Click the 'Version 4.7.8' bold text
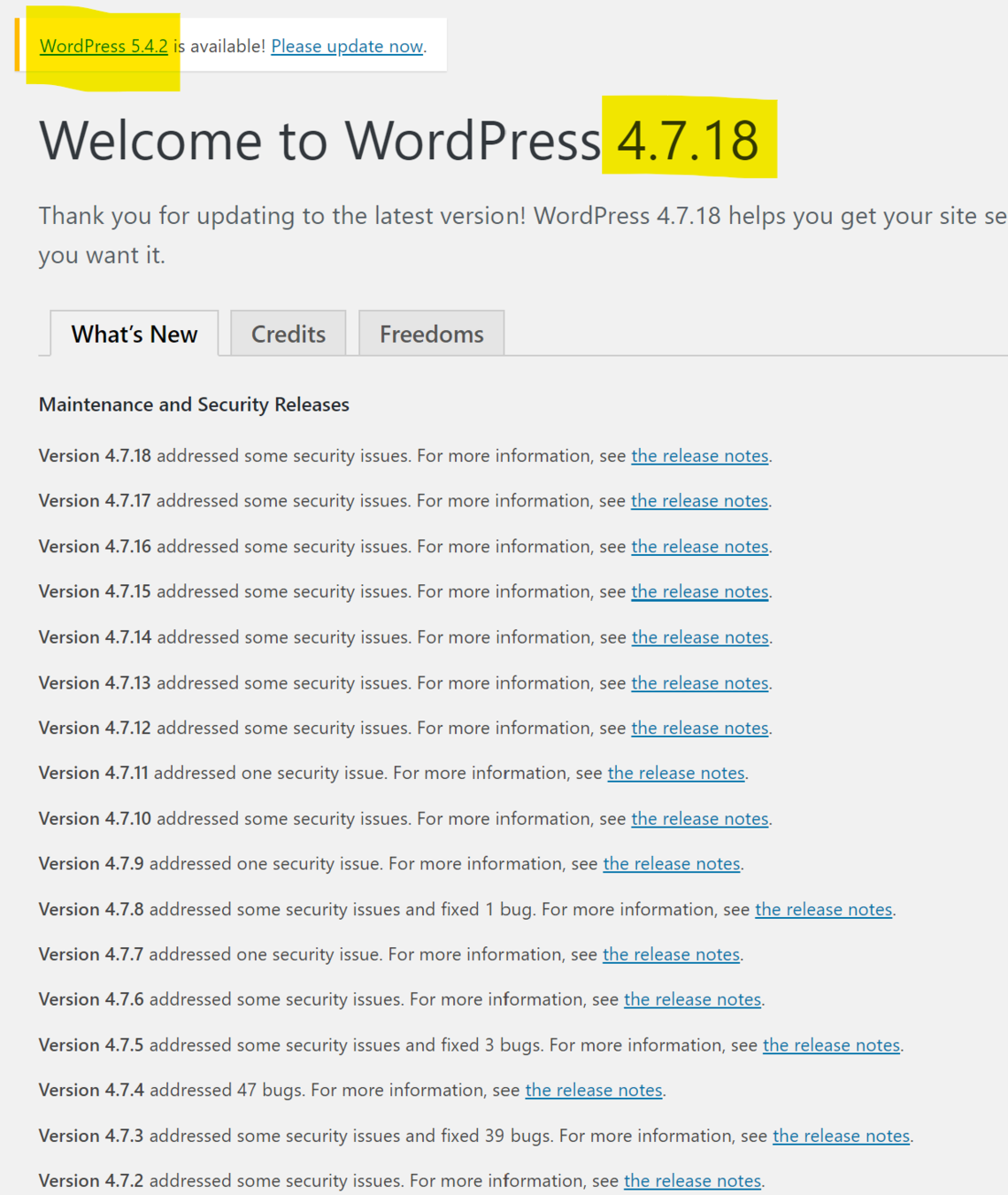Screen dimensions: 1008x1195 (91, 909)
